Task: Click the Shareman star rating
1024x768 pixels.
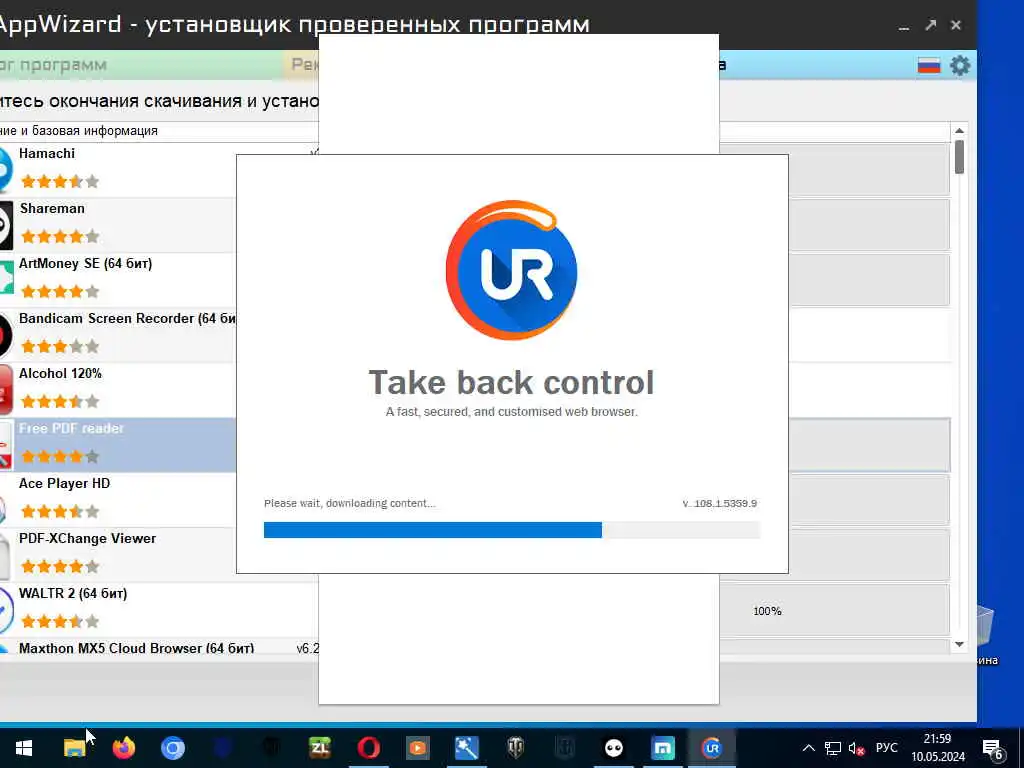Action: point(60,236)
